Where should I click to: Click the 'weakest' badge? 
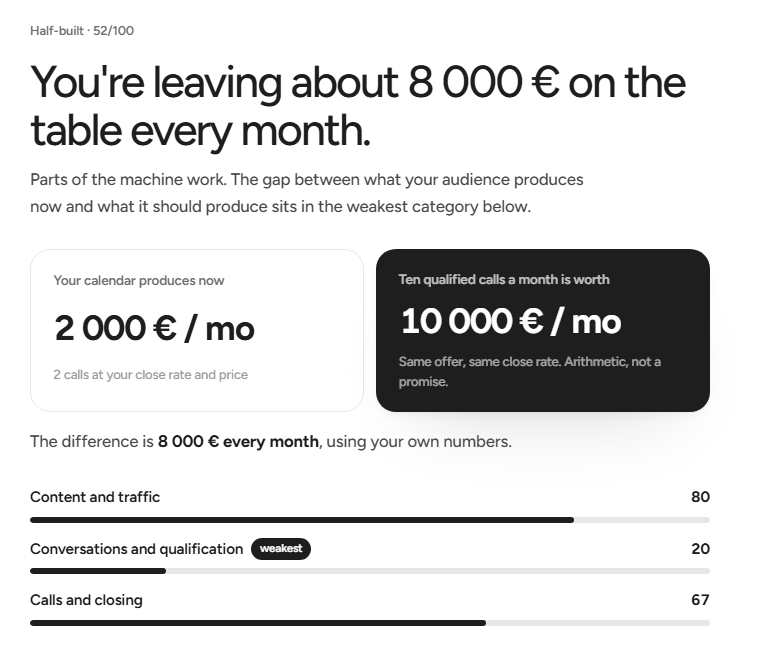[x=281, y=549]
